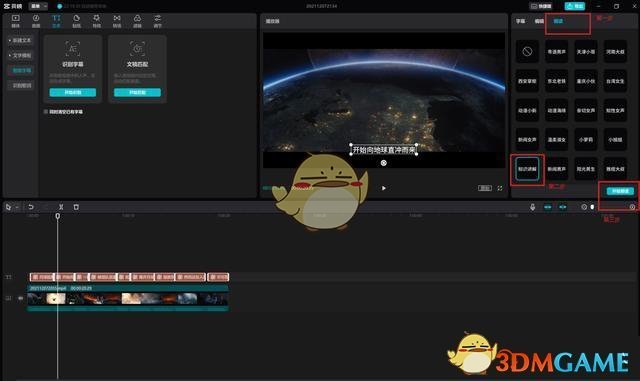Click the play button below the preview
The width and height of the screenshot is (640, 381).
pyautogui.click(x=383, y=188)
